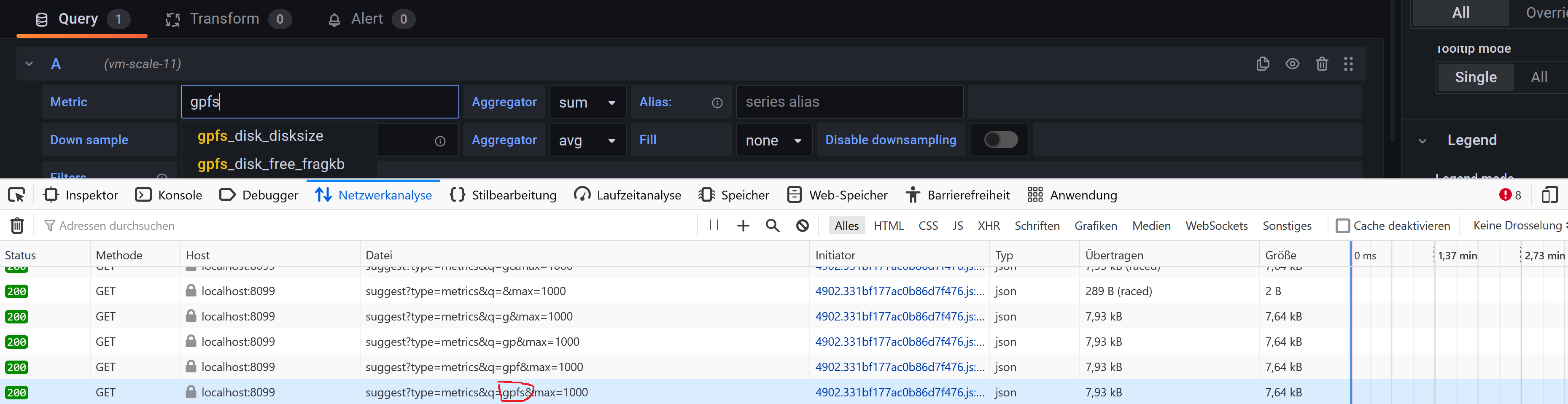Screen dimensions: 1568x404
Task: Create a new request with the plus icon
Action: point(743,225)
